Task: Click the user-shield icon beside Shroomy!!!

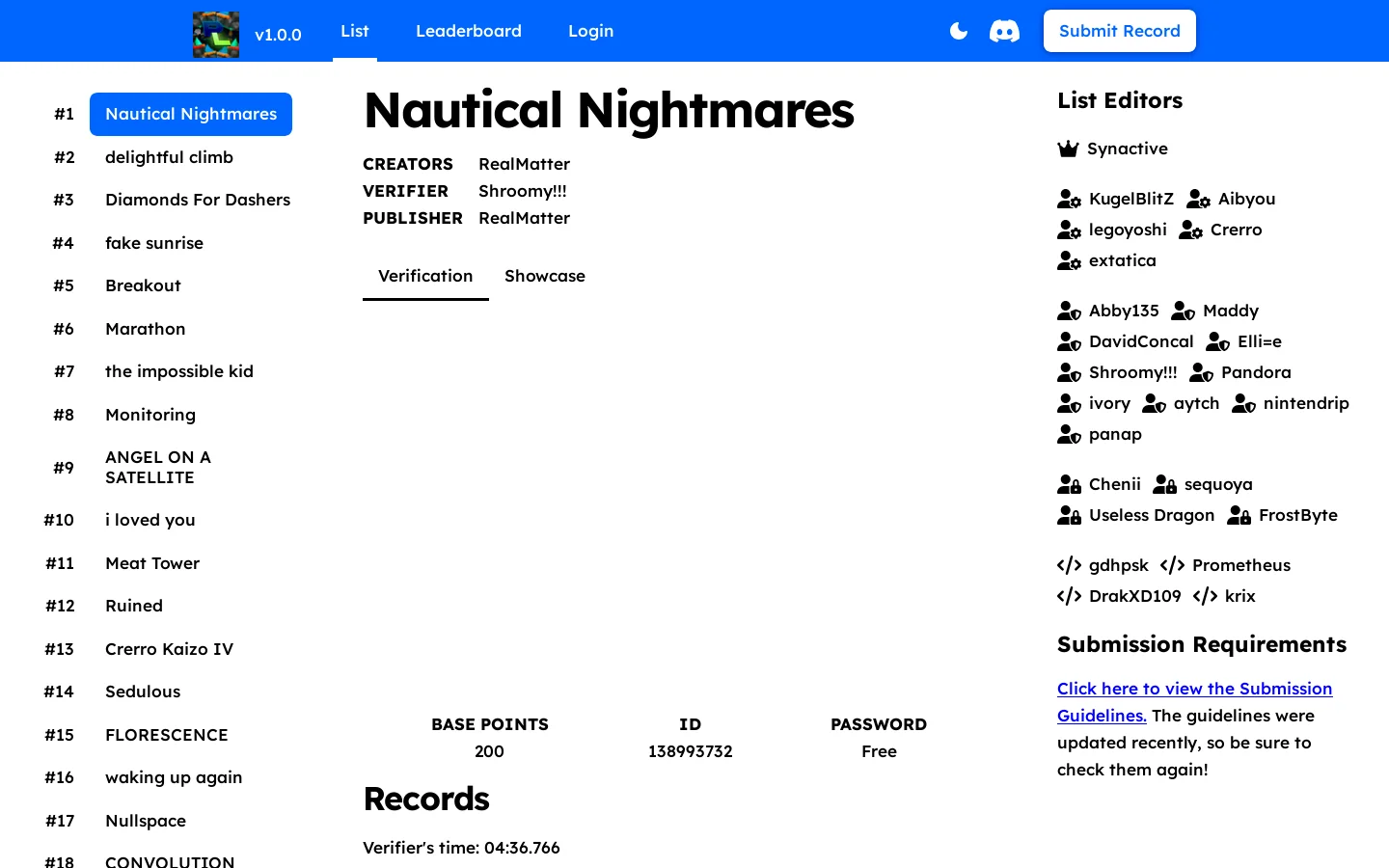Action: point(1069,372)
